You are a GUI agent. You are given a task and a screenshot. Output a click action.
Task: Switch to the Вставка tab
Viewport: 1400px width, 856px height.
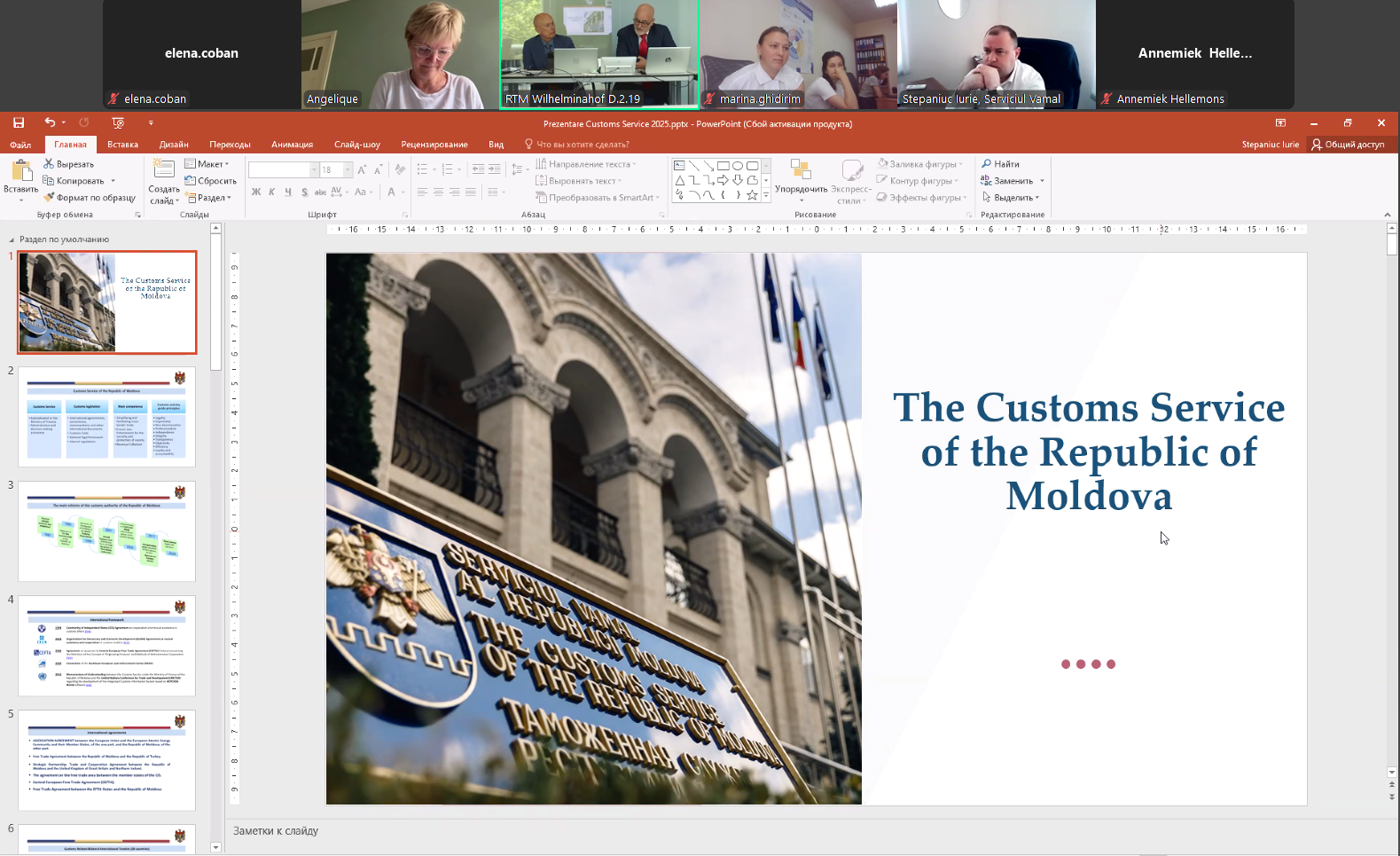click(x=122, y=145)
